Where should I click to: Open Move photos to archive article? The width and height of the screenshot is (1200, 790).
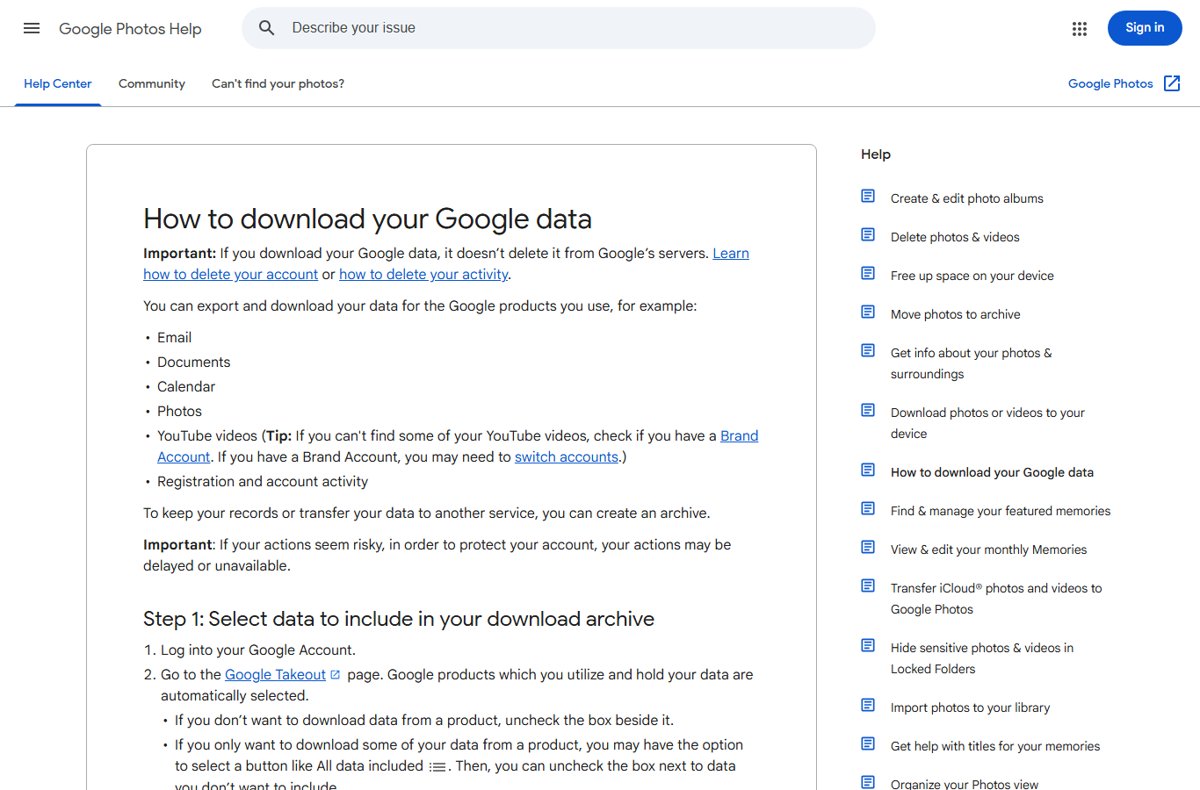click(x=956, y=314)
